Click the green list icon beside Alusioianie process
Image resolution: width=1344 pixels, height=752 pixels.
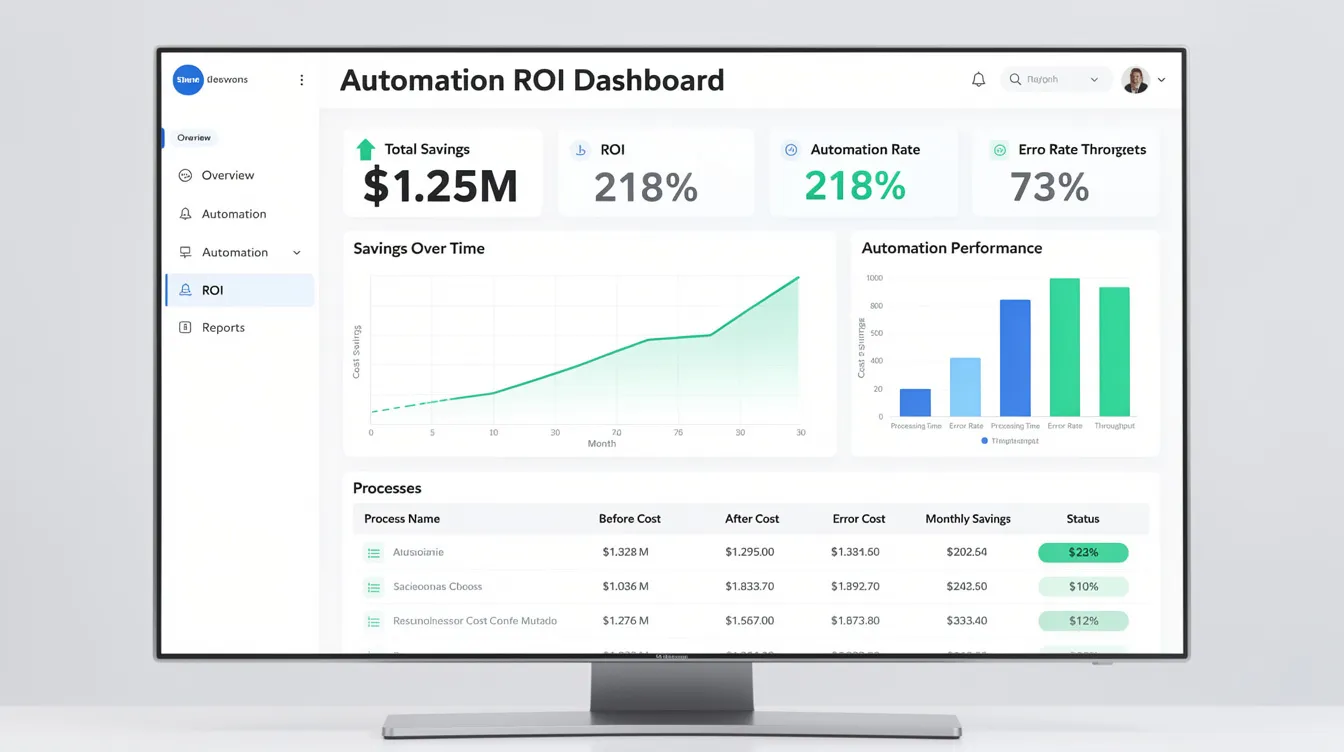[372, 552]
